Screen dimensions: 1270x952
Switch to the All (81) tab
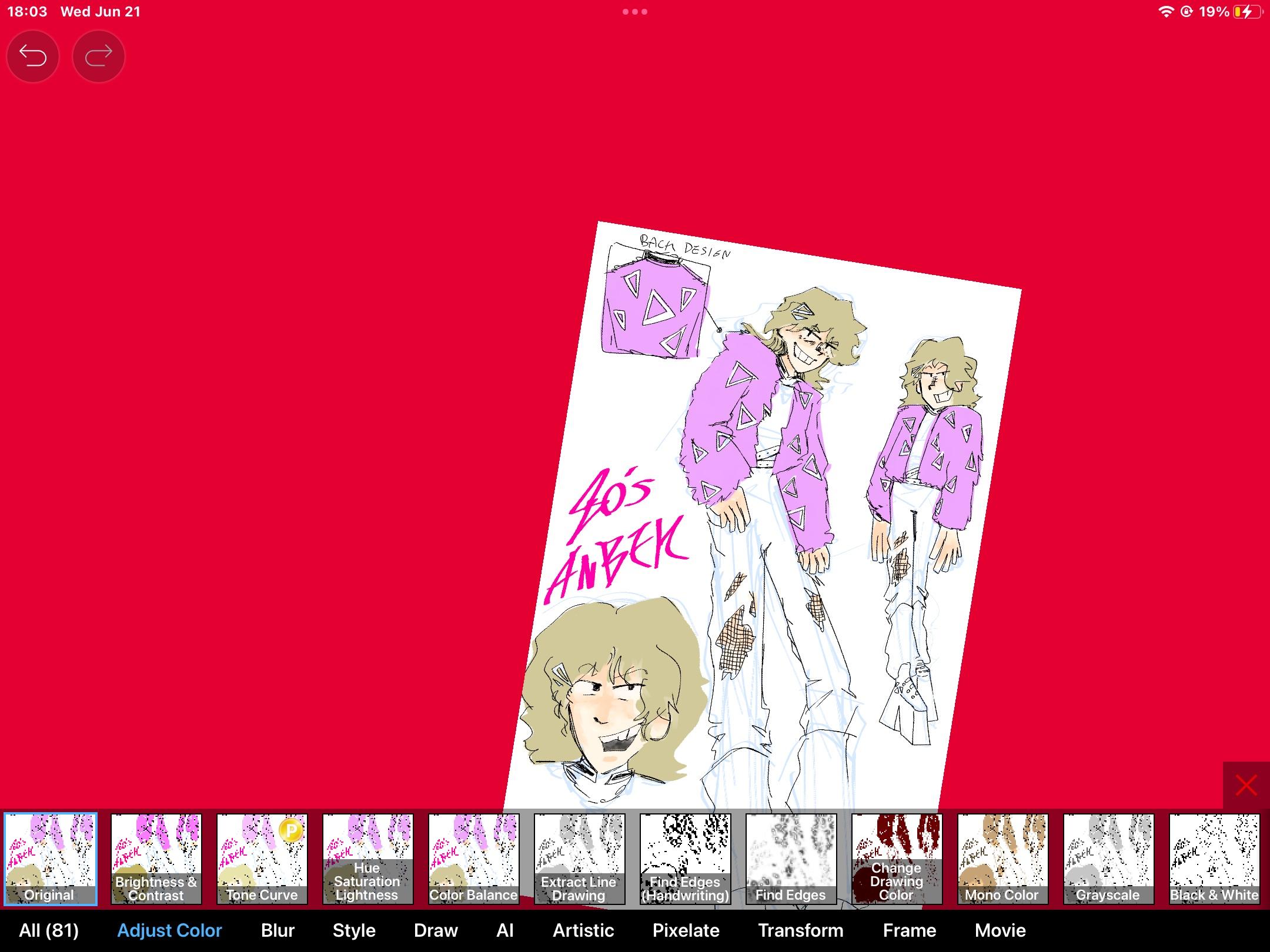tap(49, 930)
